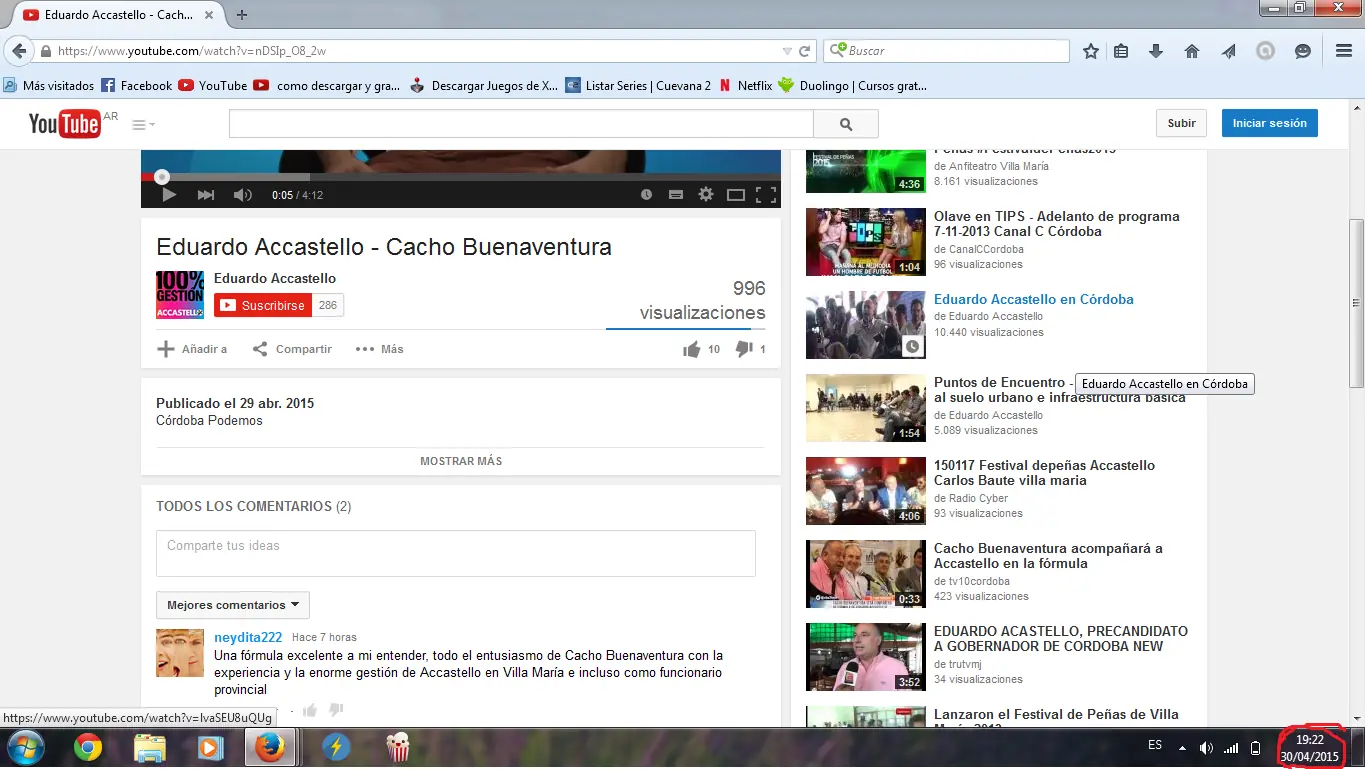Viewport: 1365px width, 769px height.
Task: Click the YouTube search input field
Action: tap(521, 124)
